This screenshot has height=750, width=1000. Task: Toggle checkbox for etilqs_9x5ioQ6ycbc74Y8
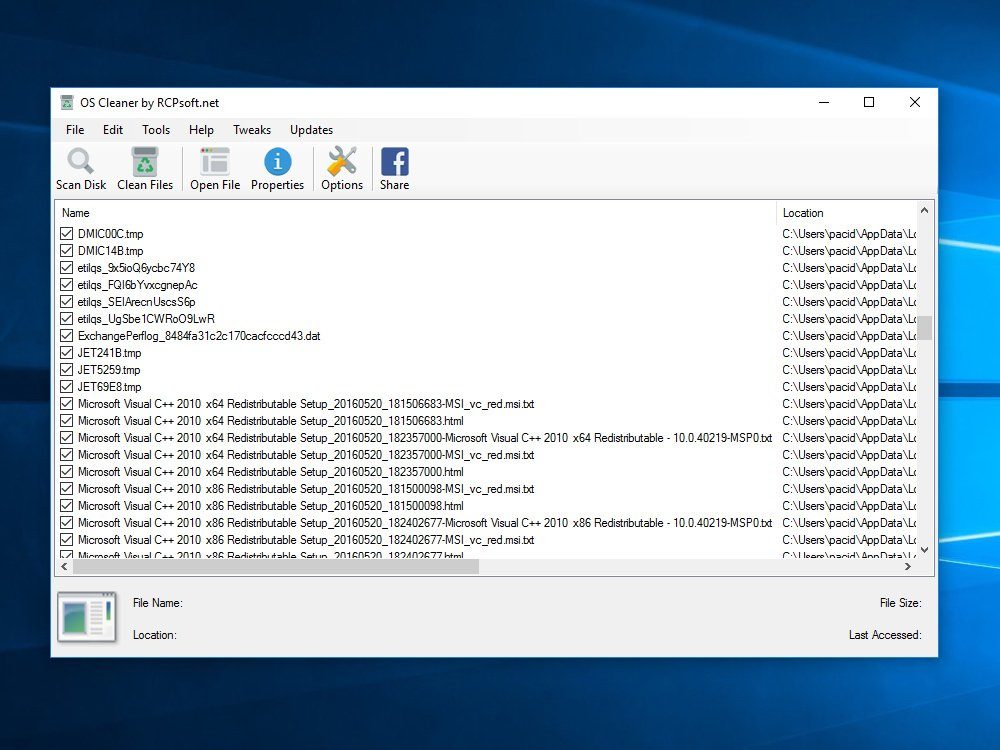click(66, 268)
